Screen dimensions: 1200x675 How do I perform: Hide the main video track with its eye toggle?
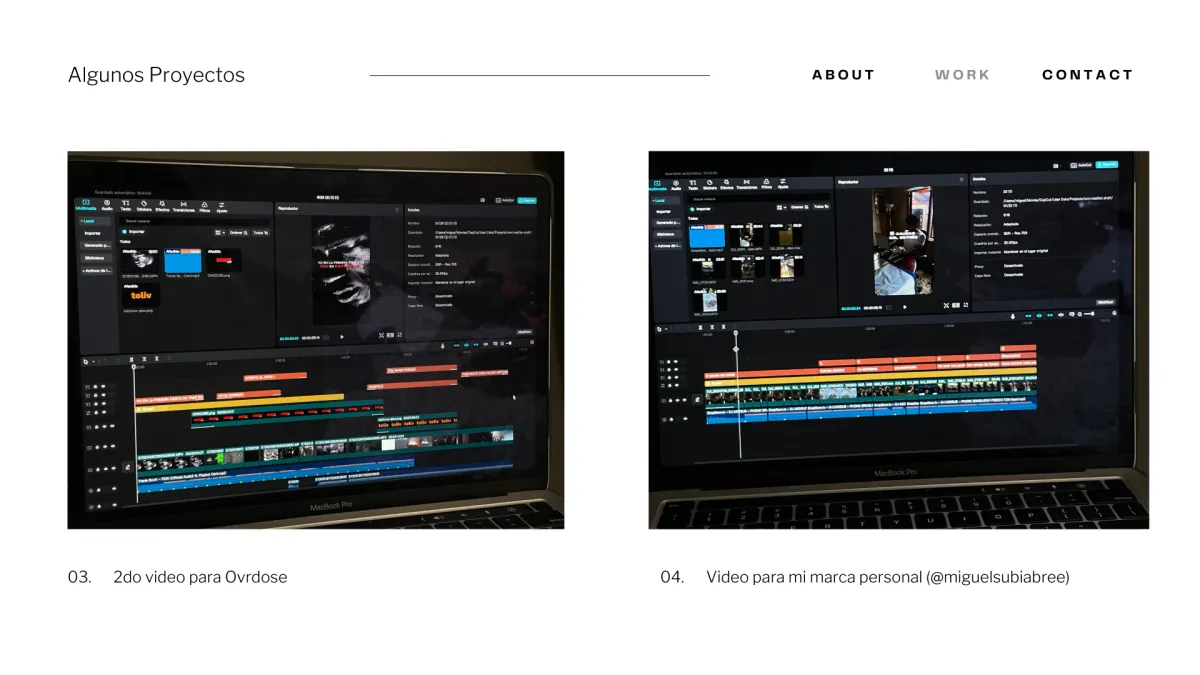(x=106, y=467)
